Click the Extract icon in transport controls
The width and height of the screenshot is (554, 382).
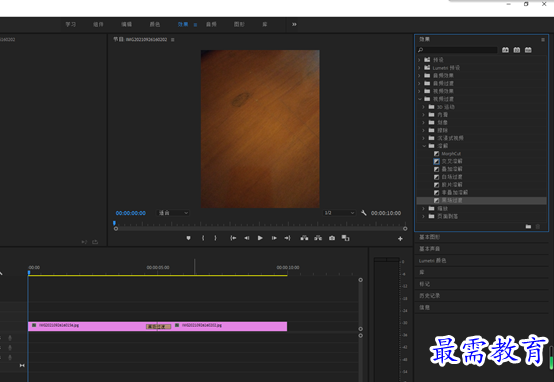click(318, 238)
